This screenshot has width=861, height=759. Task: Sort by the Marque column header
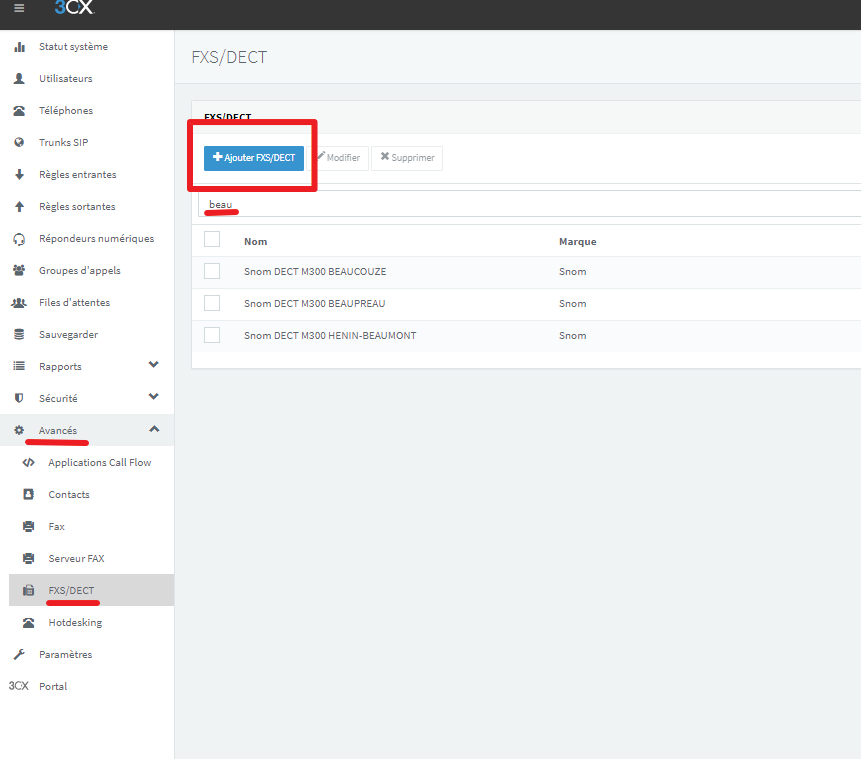(578, 242)
